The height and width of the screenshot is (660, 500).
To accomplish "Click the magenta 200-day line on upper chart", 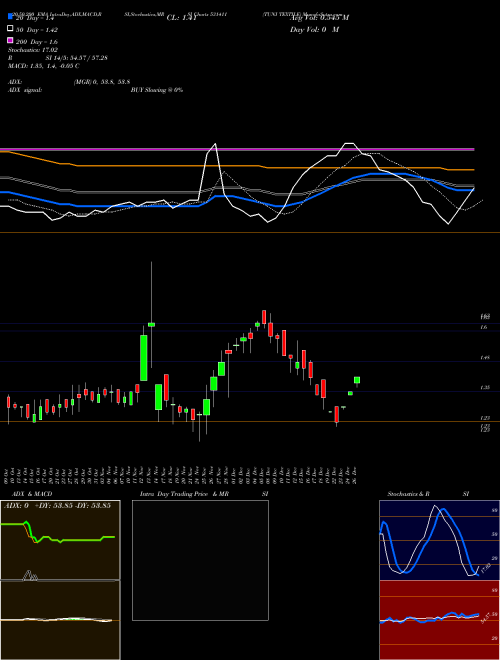I will [237, 149].
